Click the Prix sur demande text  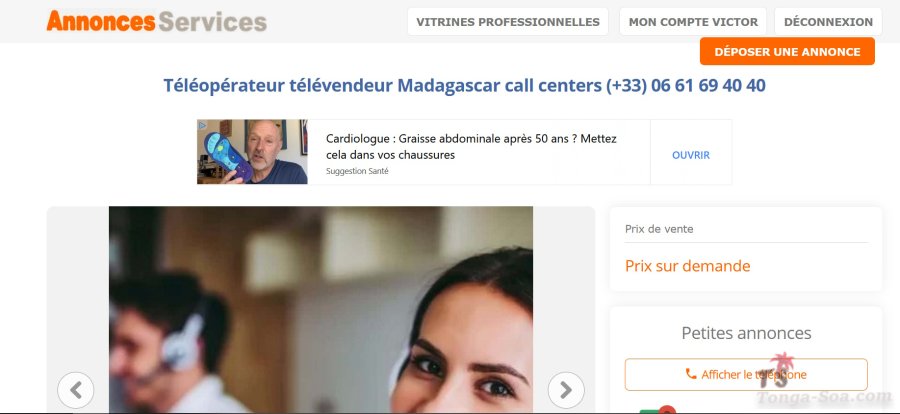coord(688,266)
